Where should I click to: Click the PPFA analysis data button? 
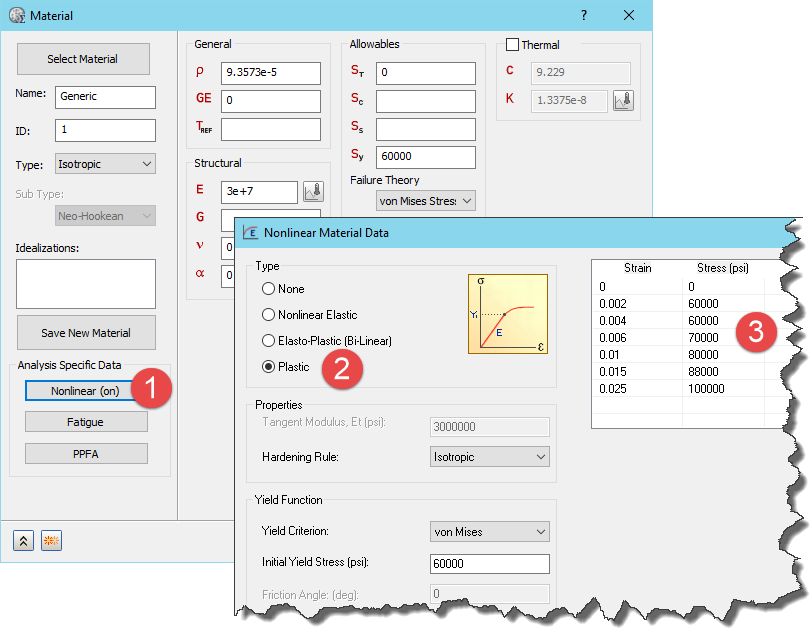[86, 453]
